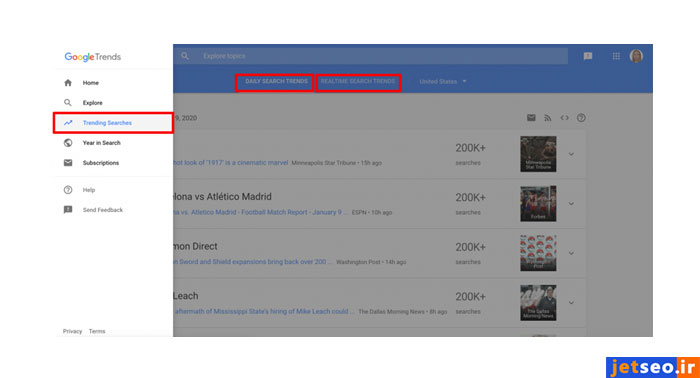Open Trending Searches in sidebar
Image resolution: width=700 pixels, height=378 pixels.
click(x=113, y=123)
